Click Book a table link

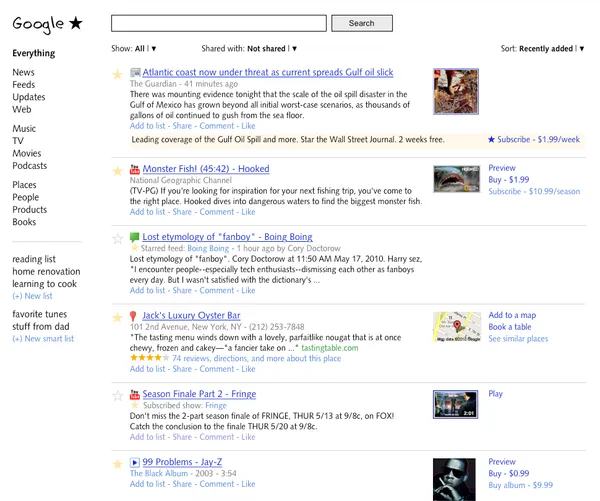(x=510, y=327)
